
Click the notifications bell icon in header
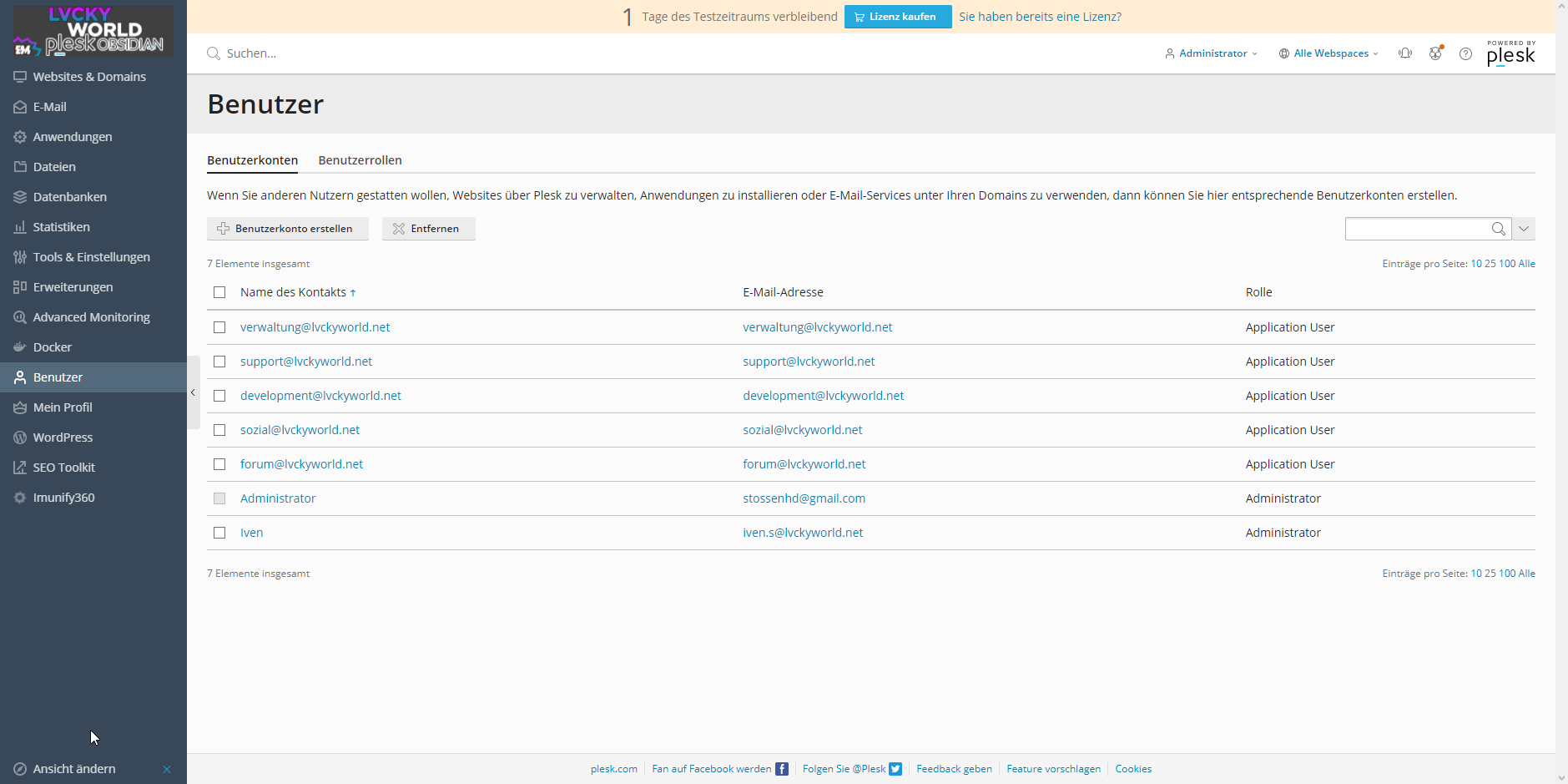coord(1405,53)
